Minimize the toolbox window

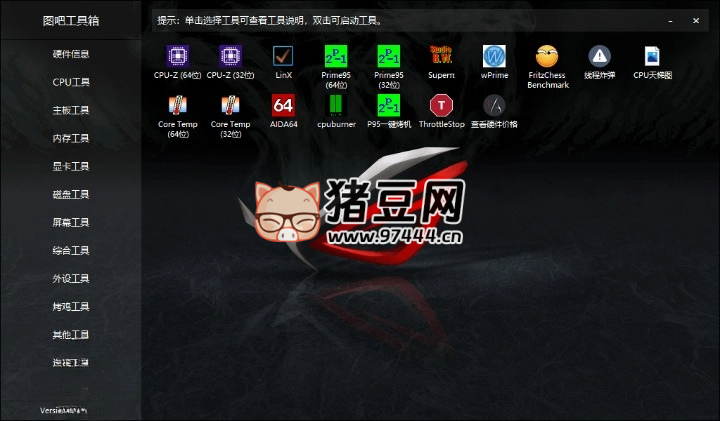670,21
